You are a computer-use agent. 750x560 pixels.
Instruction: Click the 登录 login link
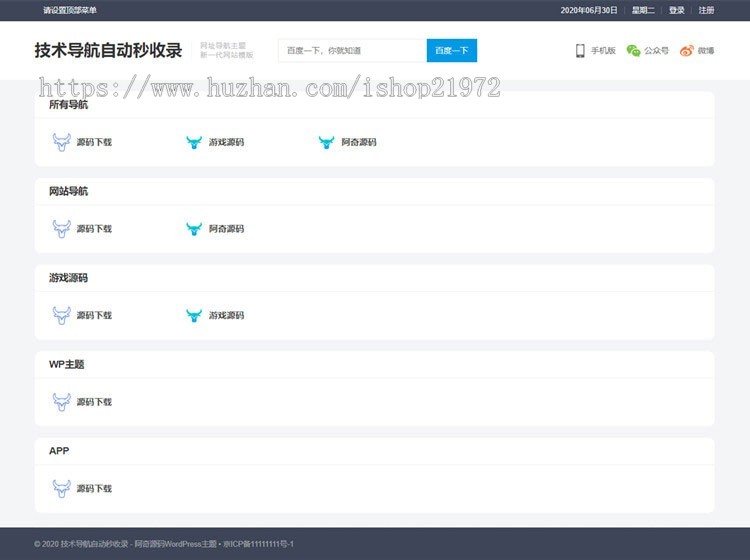point(676,10)
